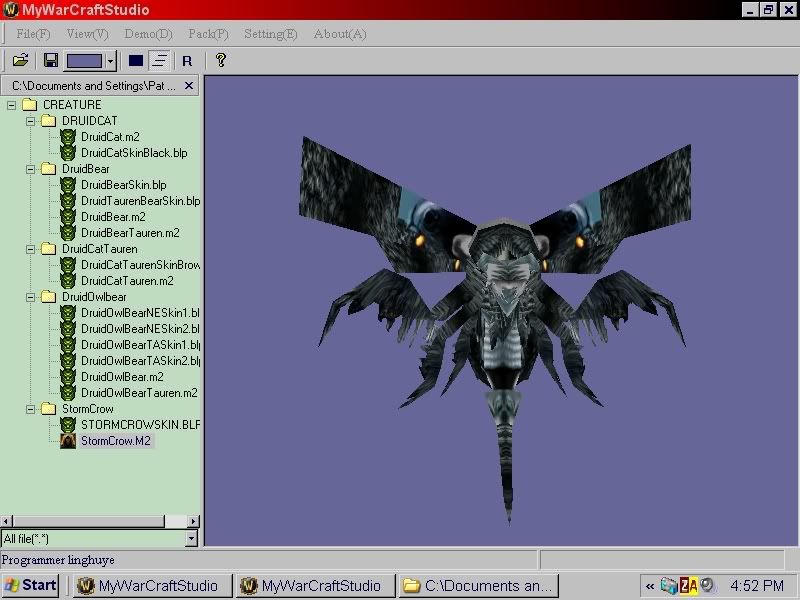Click the tree scrollbar right arrow
800x600 pixels.
tap(193, 521)
